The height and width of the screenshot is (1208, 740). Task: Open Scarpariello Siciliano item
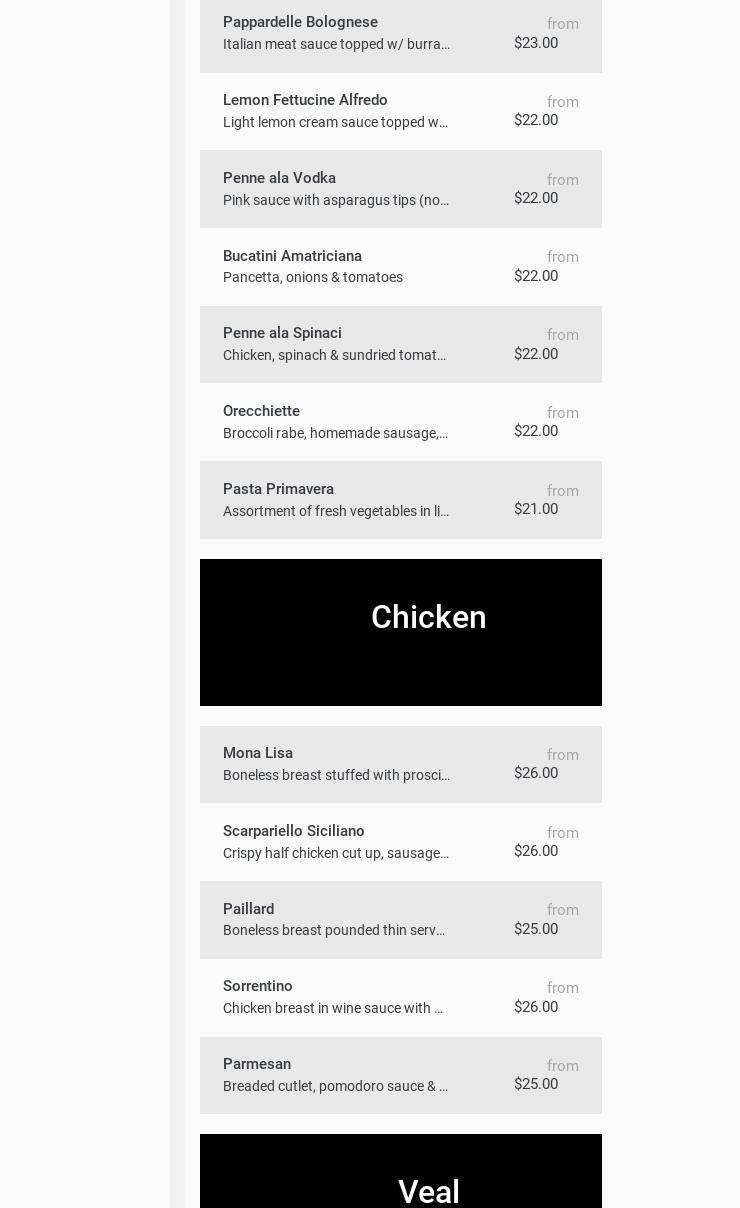pos(293,831)
